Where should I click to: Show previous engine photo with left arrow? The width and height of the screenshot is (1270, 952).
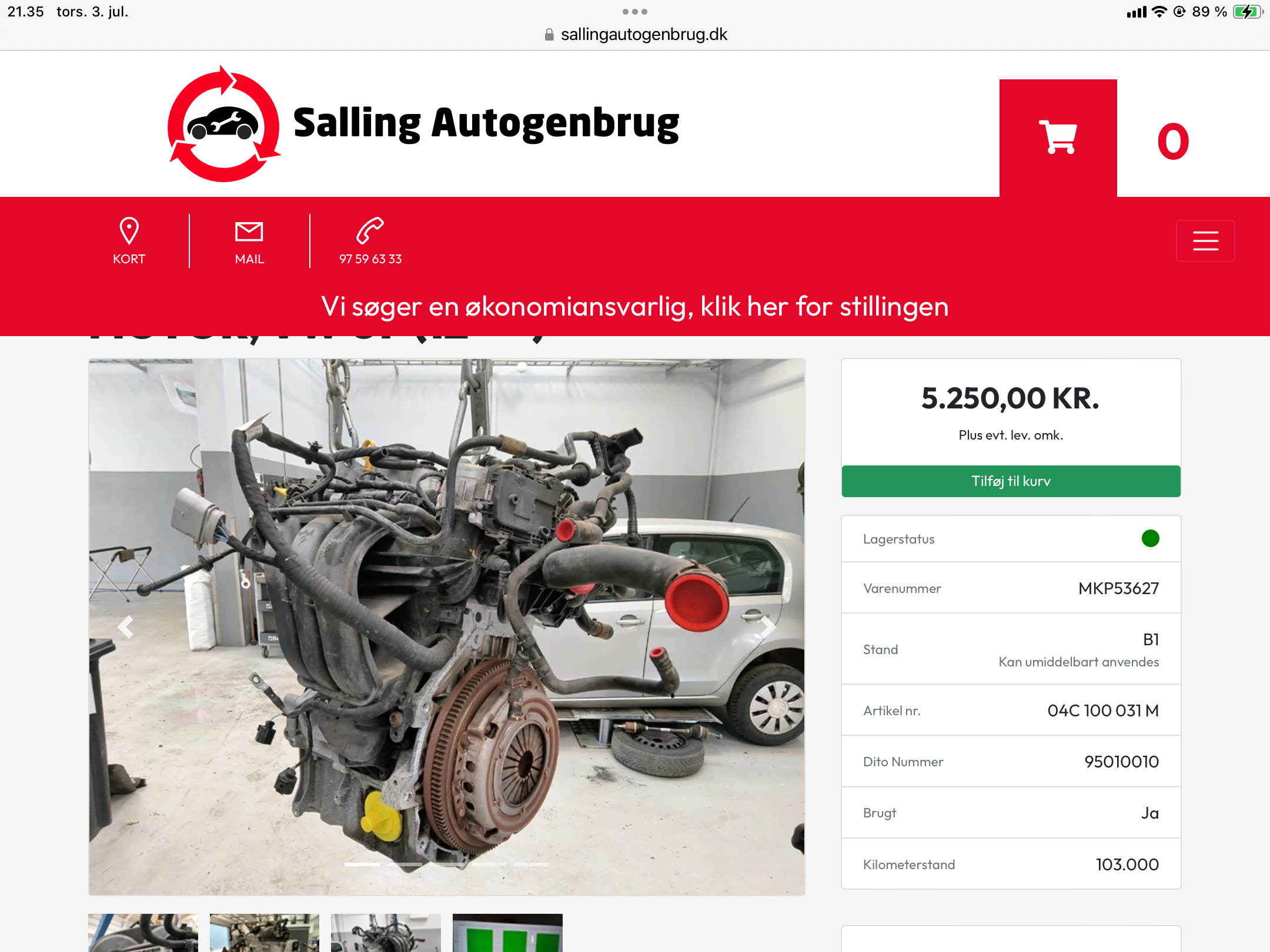click(125, 627)
